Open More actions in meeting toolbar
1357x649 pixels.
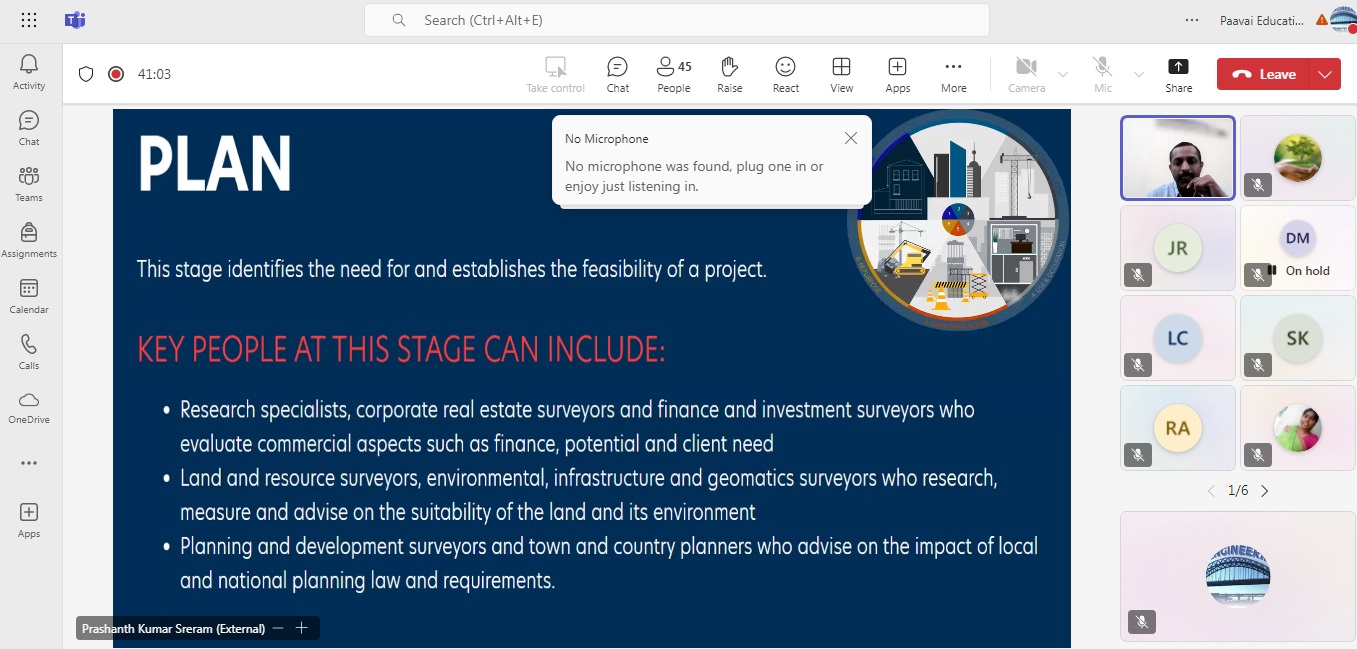(953, 75)
